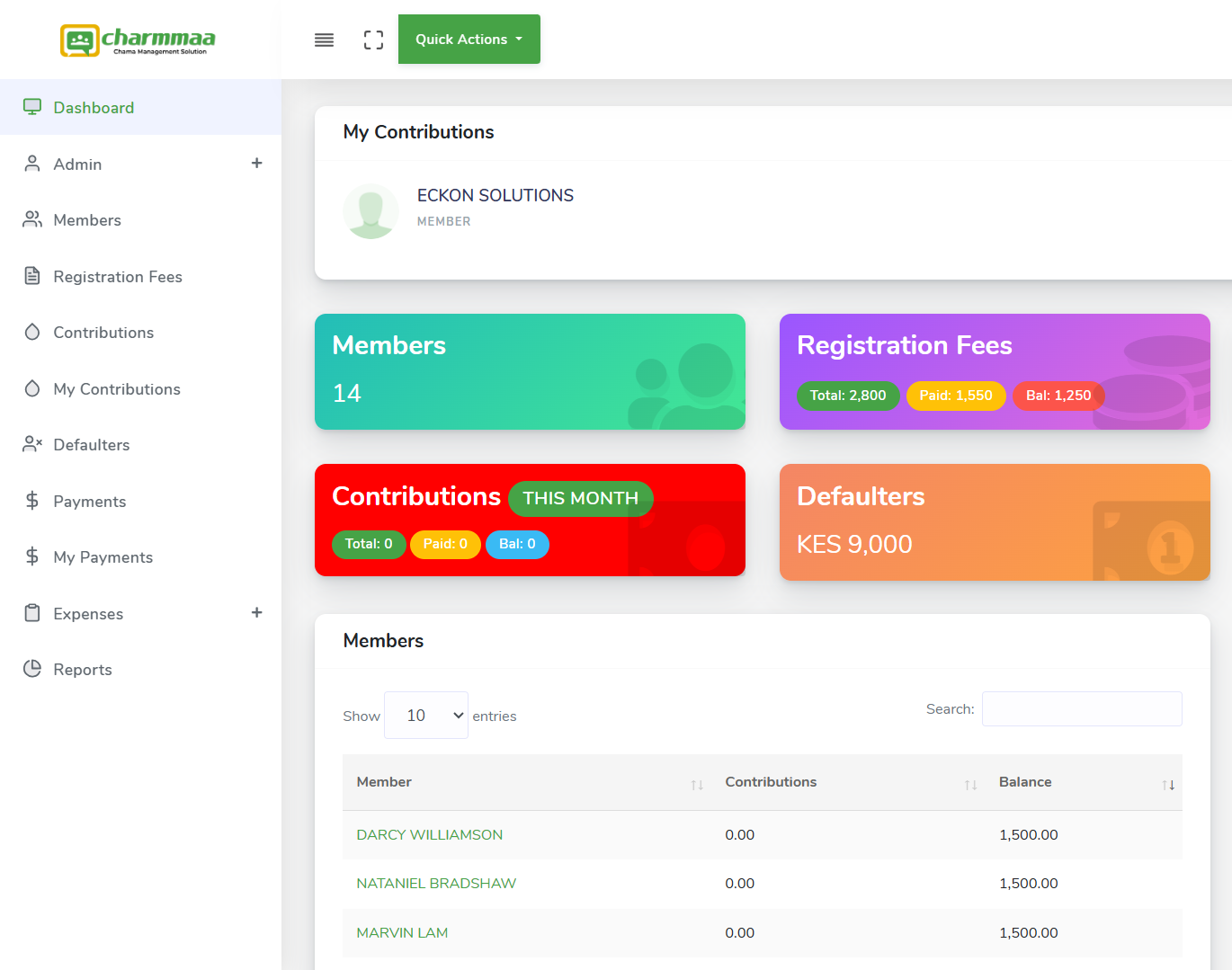Screen dimensions: 1232x970
Task: Click the Payments dollar icon
Action: coord(32,501)
